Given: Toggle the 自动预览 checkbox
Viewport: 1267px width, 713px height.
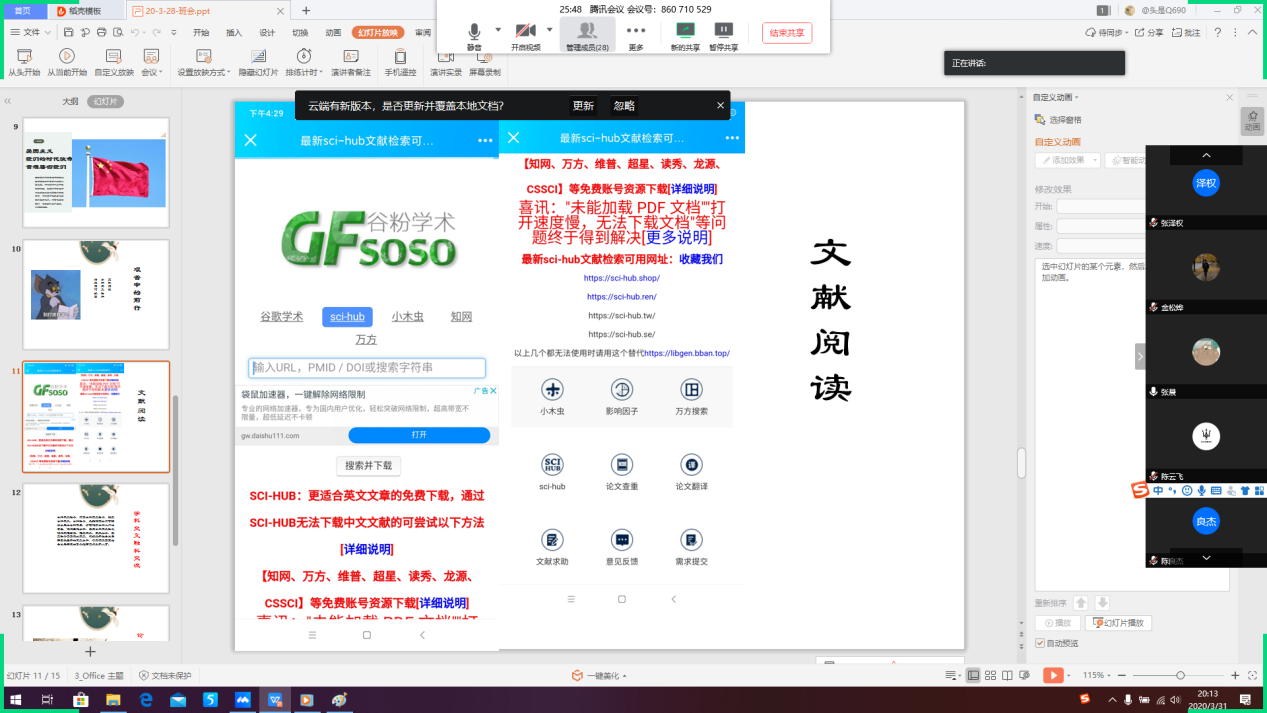Looking at the screenshot, I should coord(1040,643).
